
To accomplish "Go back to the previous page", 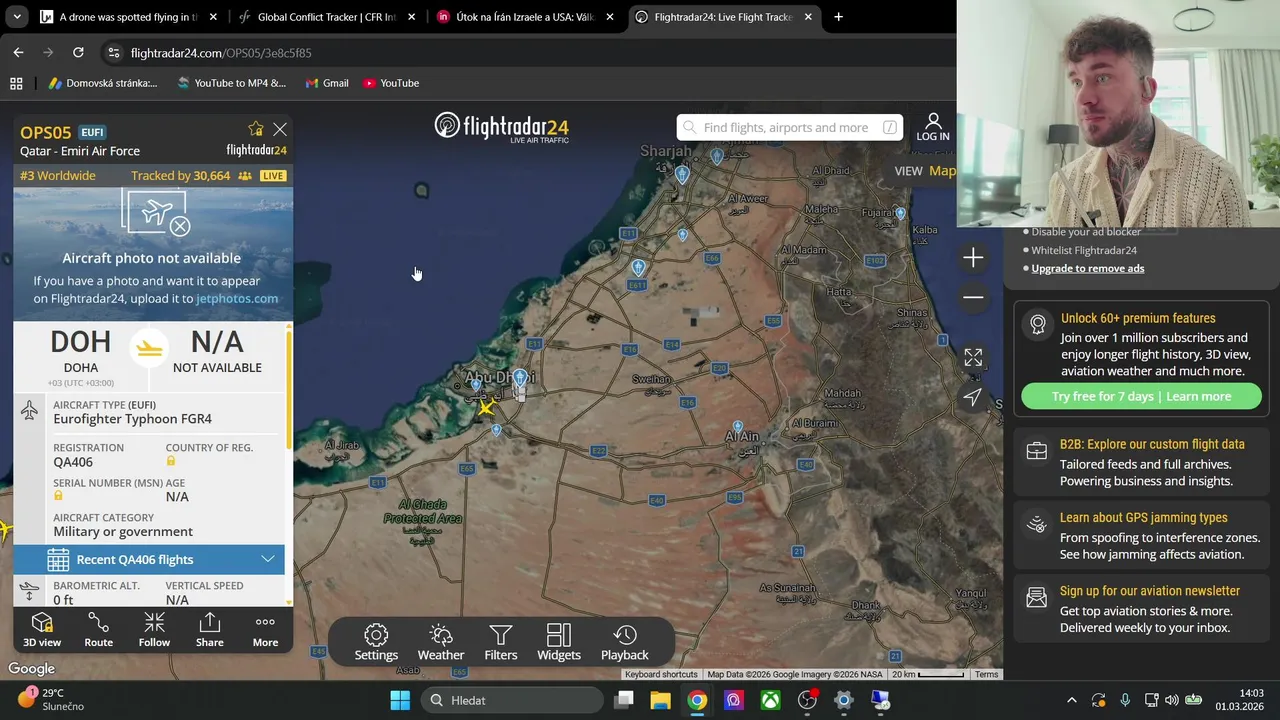I will tap(18, 52).
